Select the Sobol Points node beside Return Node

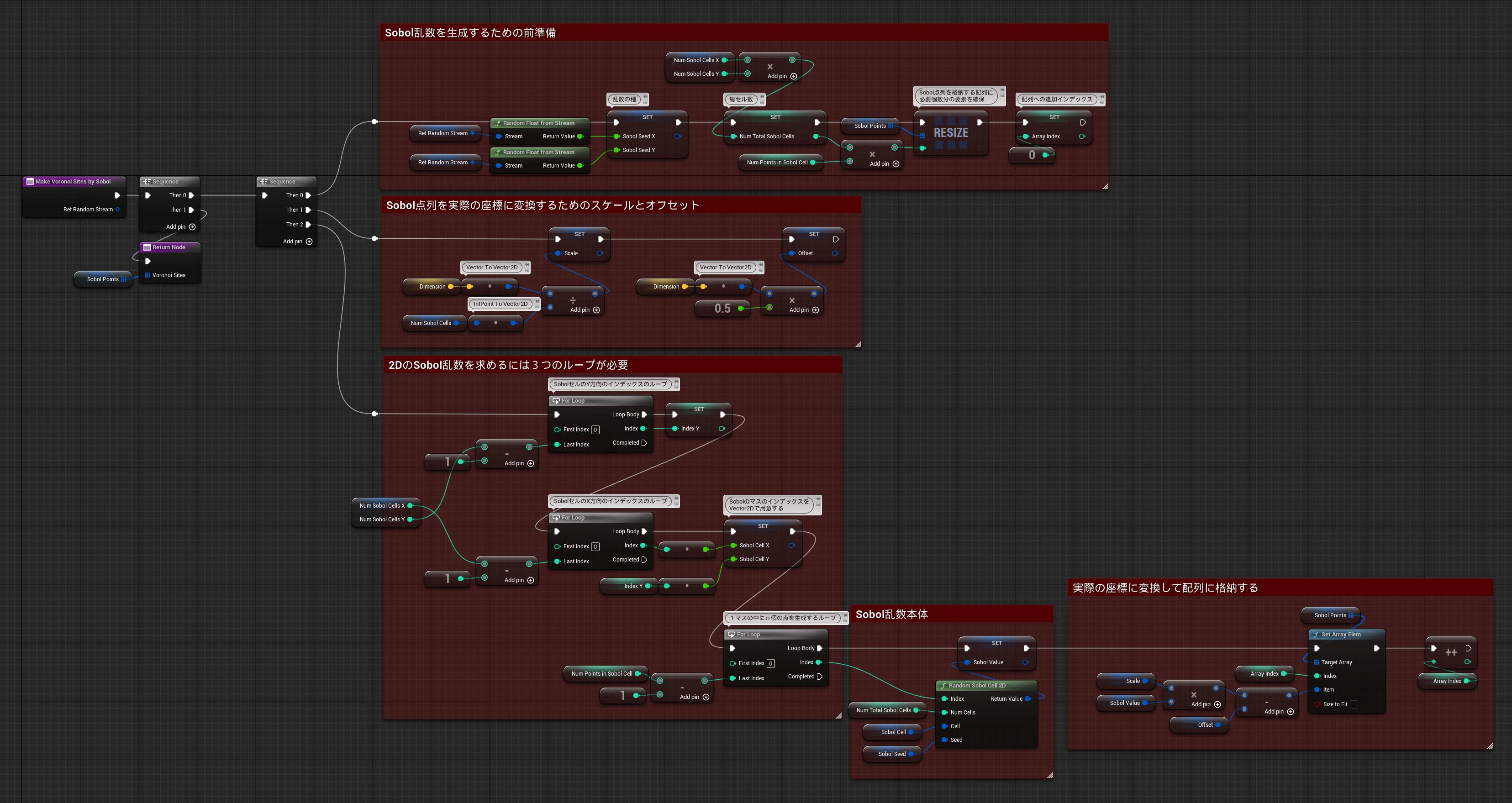pos(103,279)
